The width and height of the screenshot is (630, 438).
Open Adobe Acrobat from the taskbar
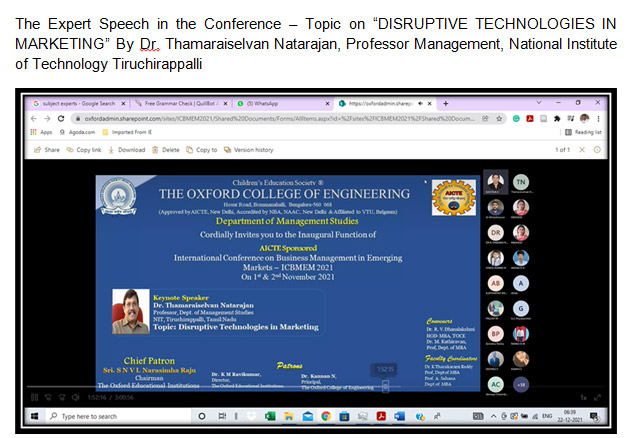[381, 416]
